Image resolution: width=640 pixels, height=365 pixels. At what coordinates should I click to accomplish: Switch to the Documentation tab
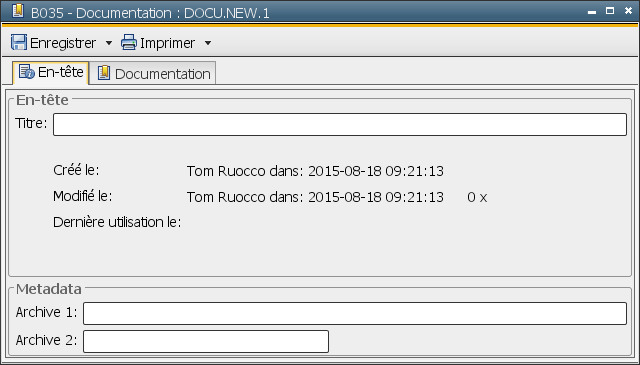[x=153, y=73]
